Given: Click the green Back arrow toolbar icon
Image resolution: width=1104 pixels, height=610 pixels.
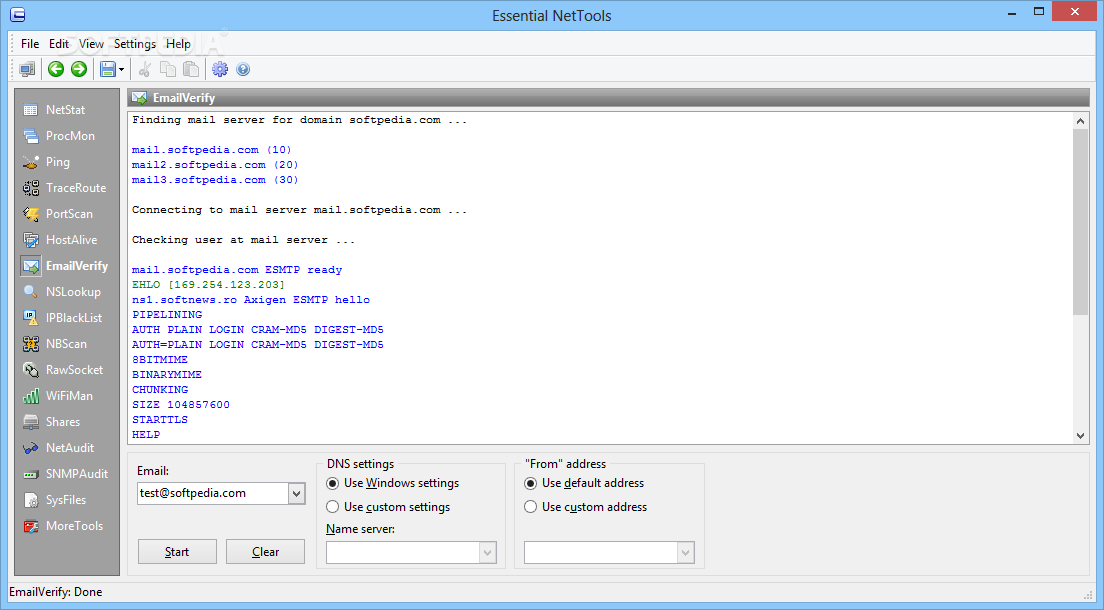Looking at the screenshot, I should pos(56,69).
